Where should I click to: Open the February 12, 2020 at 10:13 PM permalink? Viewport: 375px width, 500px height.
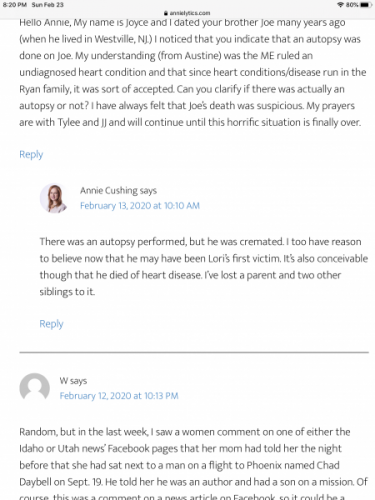click(x=119, y=396)
